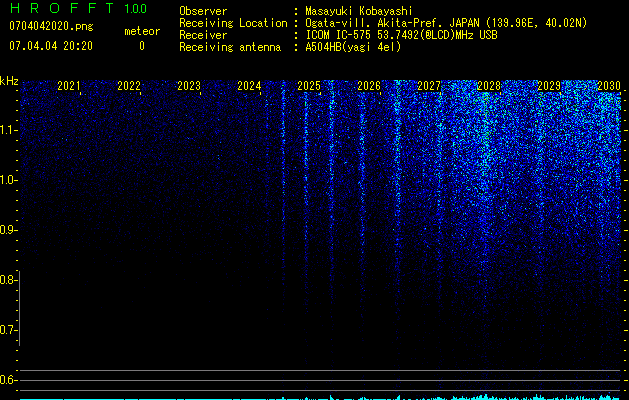This screenshot has width=629, height=400.
Task: Click the Receiving antenna label
Action: click(230, 47)
